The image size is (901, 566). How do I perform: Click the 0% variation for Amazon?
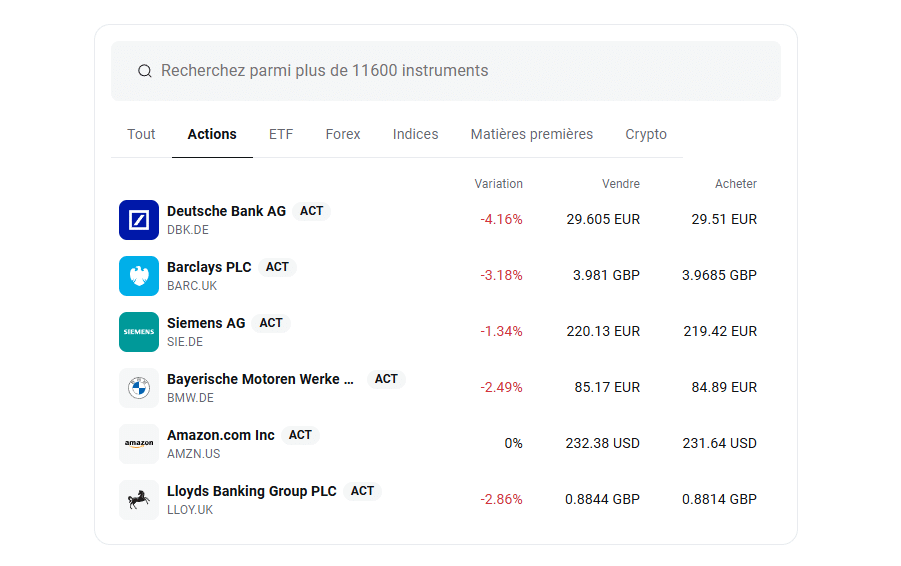[514, 444]
